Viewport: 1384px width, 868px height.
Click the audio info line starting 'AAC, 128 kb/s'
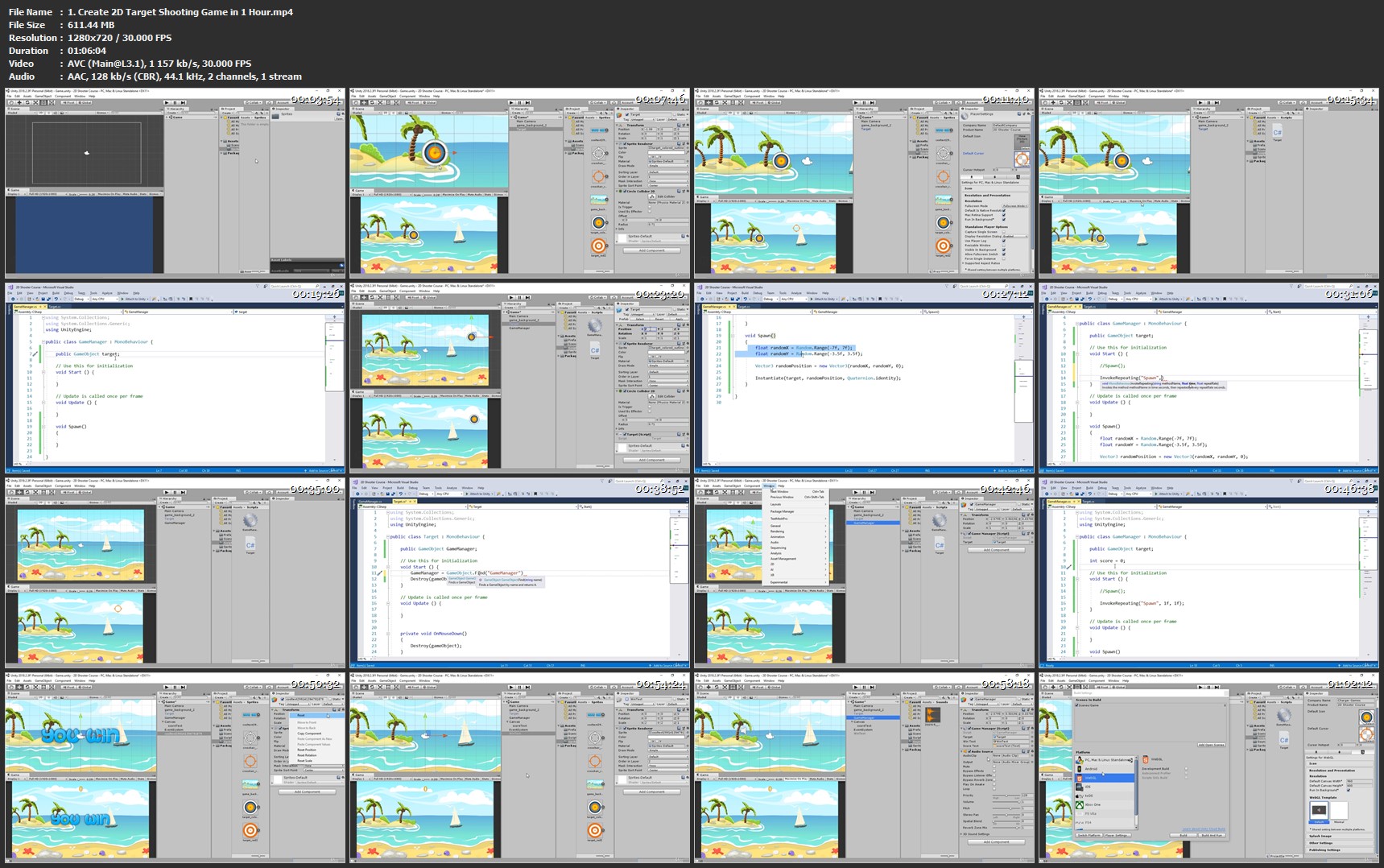tap(184, 76)
